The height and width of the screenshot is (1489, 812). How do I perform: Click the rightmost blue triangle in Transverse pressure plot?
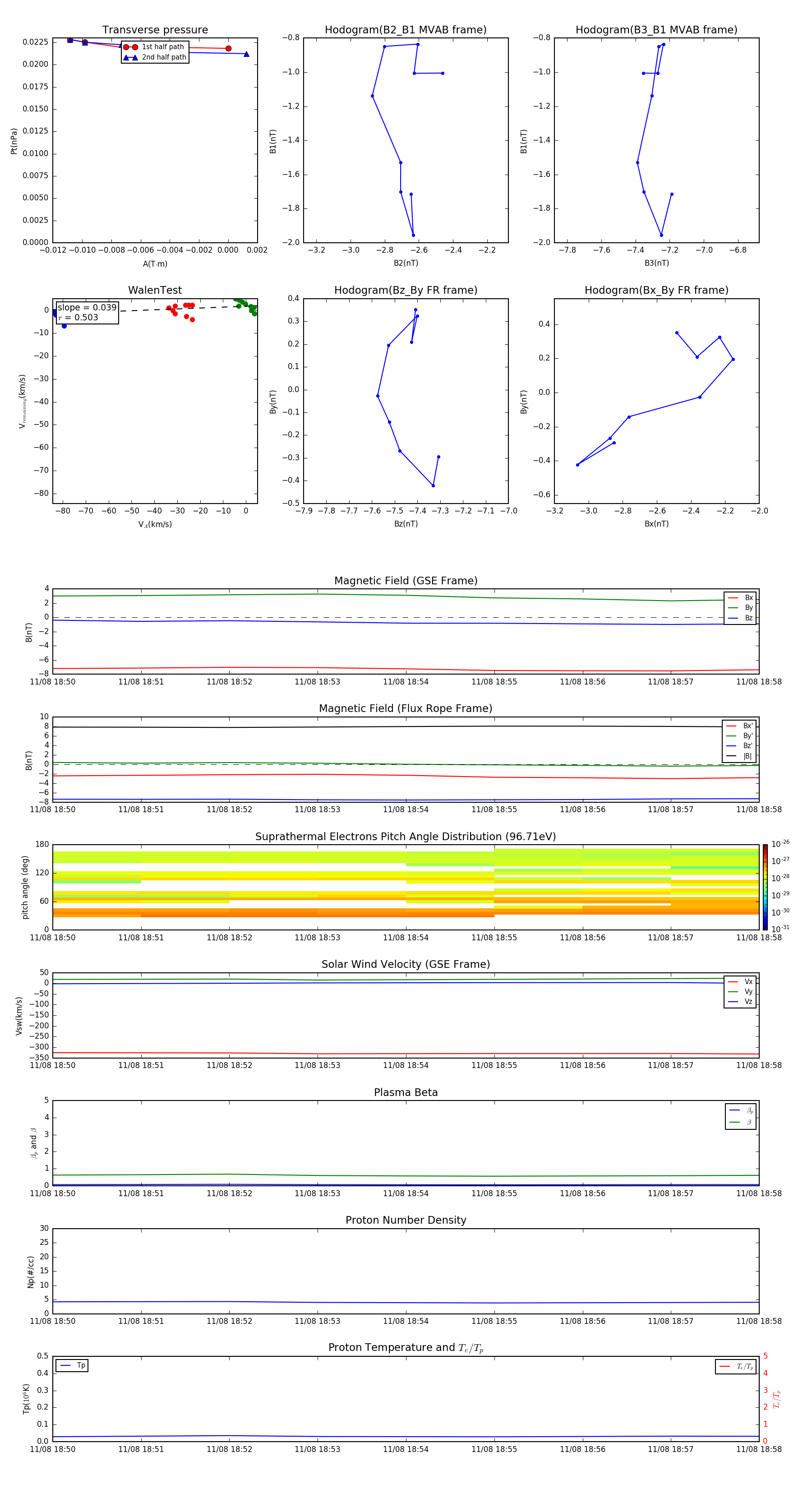pyautogui.click(x=246, y=54)
